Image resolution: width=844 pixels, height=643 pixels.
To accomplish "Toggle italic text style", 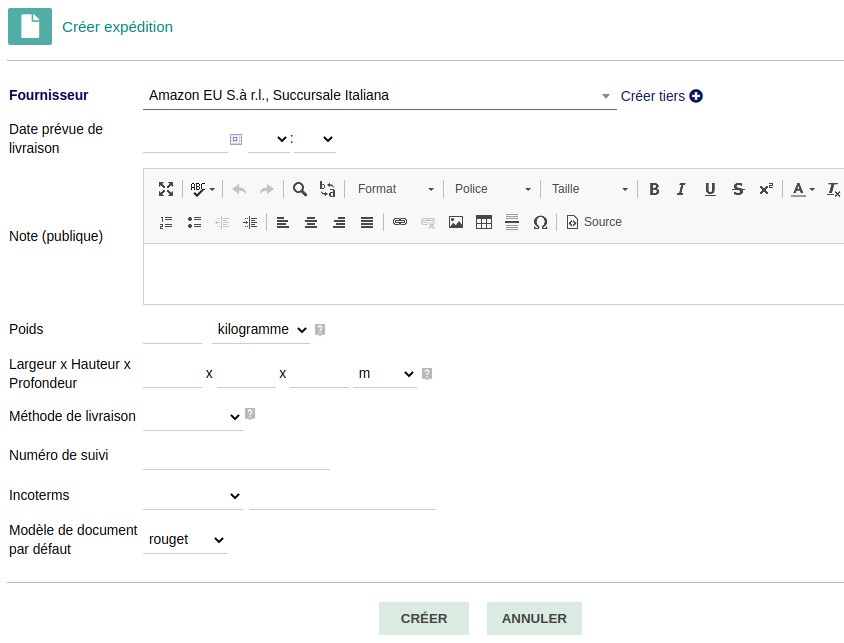I will [x=681, y=189].
